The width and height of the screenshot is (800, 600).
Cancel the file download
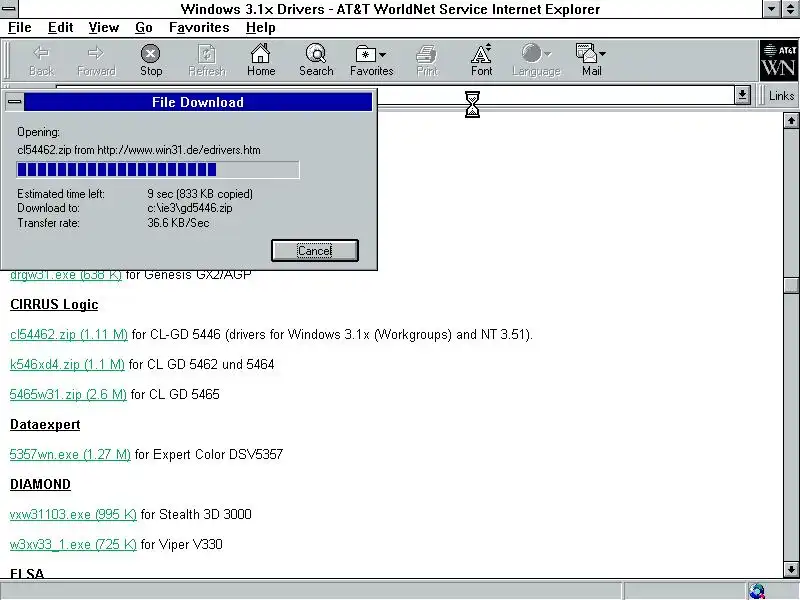point(315,251)
